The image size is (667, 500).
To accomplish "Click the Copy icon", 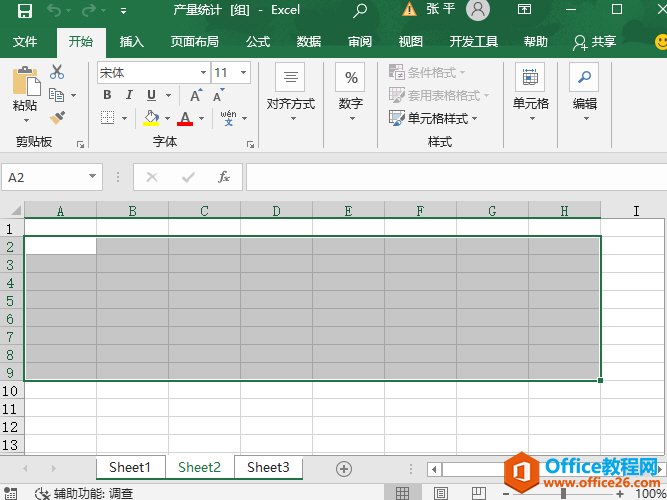I will point(56,95).
